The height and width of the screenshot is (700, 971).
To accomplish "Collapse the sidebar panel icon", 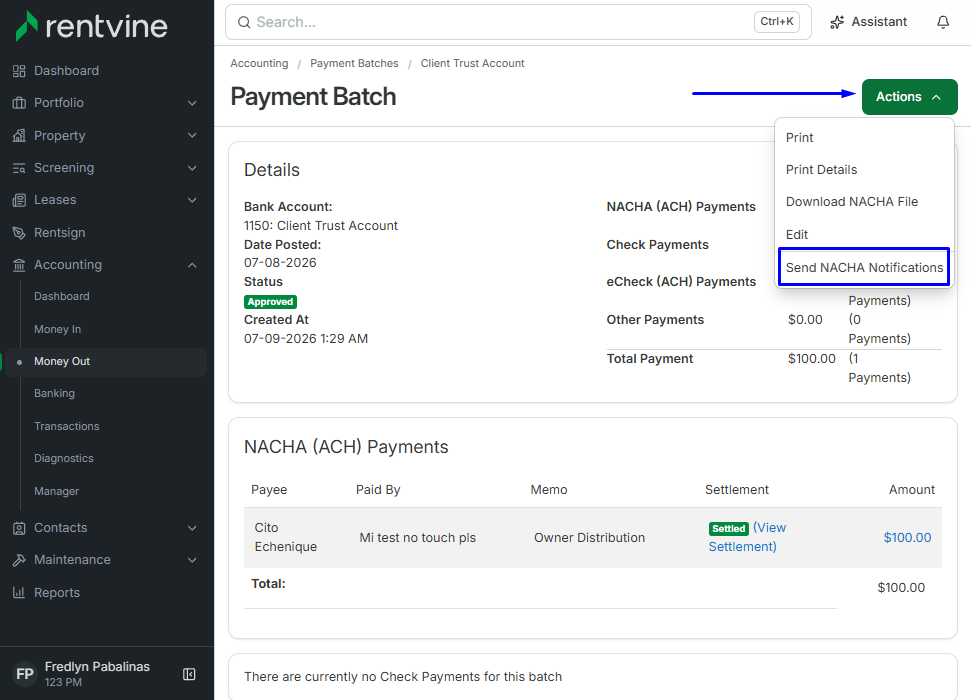I will click(189, 674).
